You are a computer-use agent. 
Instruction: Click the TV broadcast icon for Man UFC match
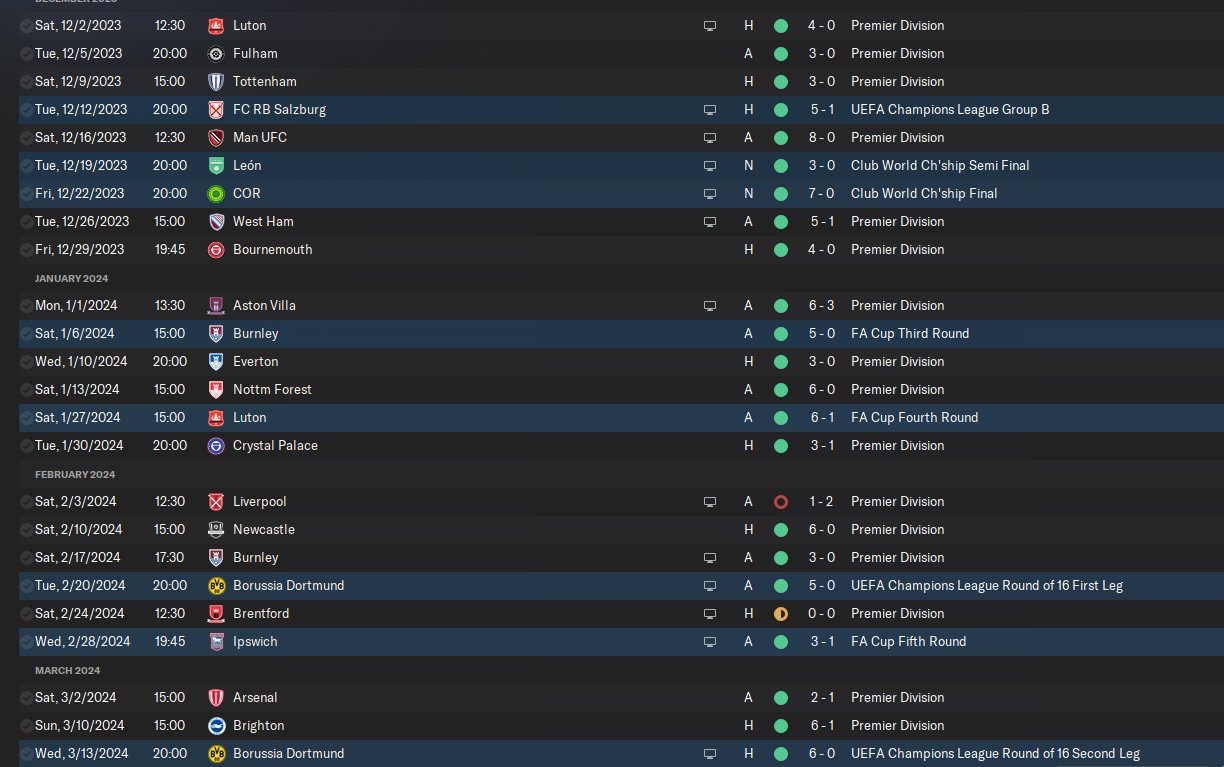(x=710, y=137)
